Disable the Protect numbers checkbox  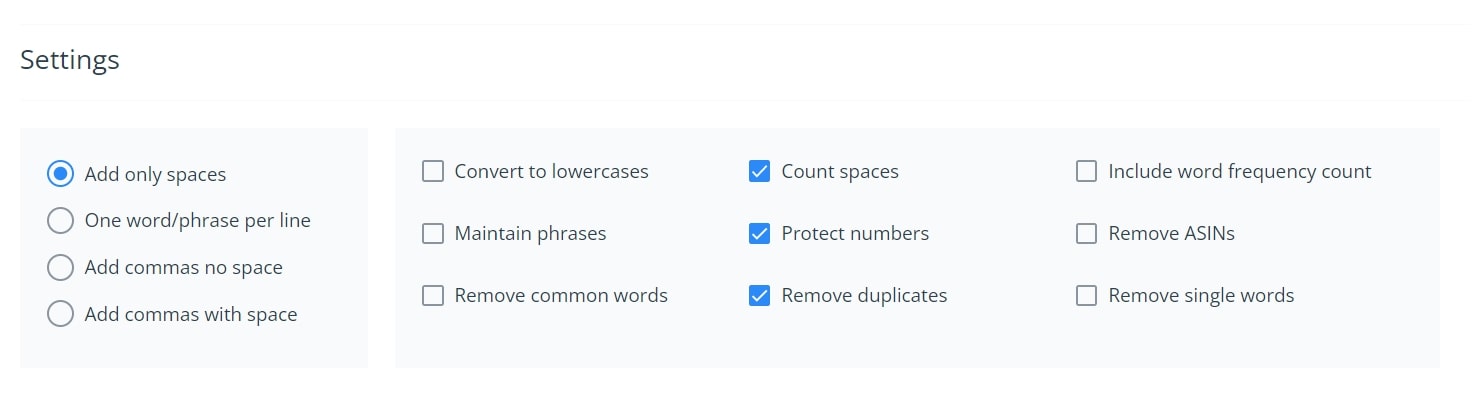760,234
